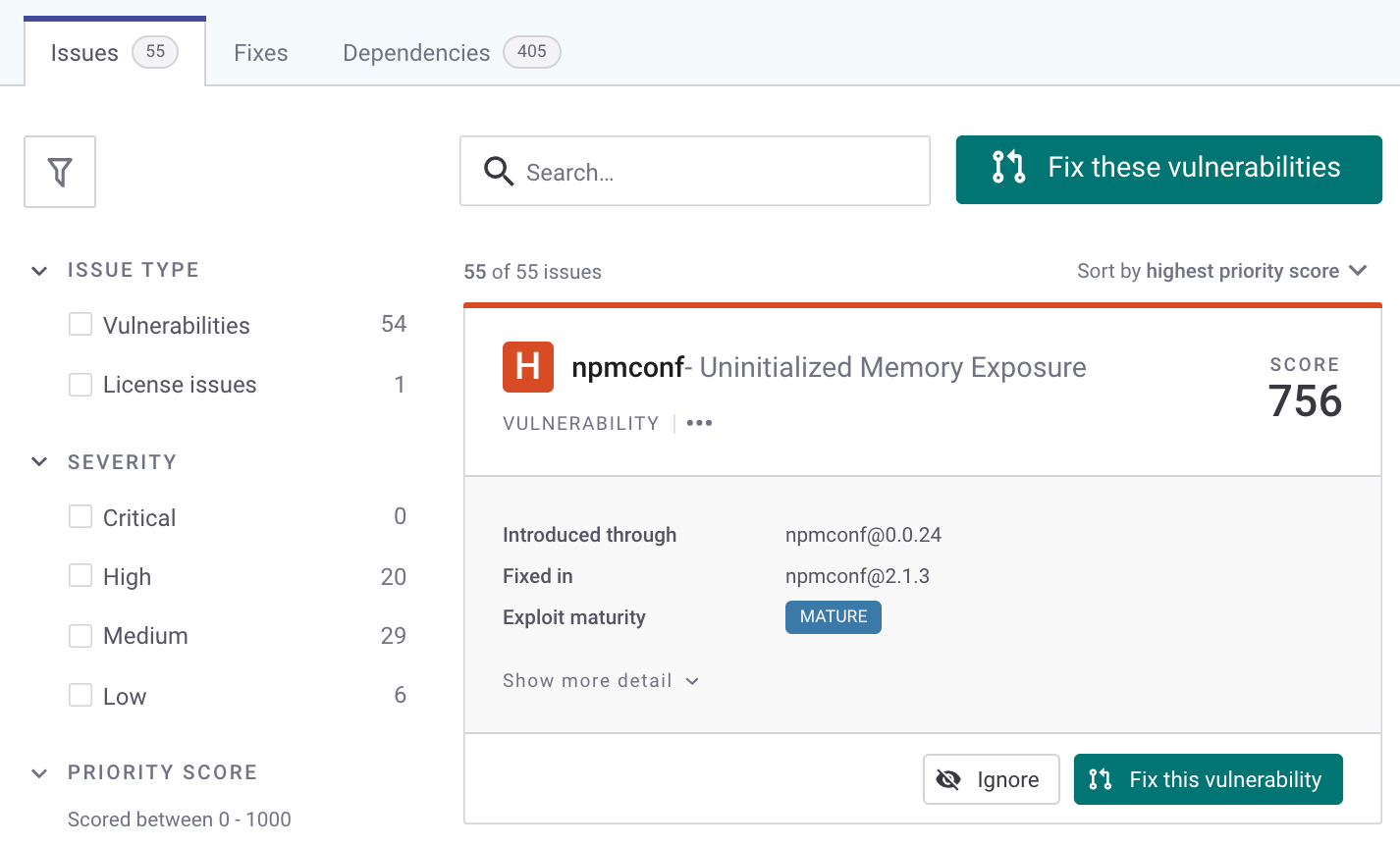Viewport: 1400px width, 846px height.
Task: Click the pull request icon in Fix these vulnerabilities
Action: pyautogui.click(x=1006, y=169)
